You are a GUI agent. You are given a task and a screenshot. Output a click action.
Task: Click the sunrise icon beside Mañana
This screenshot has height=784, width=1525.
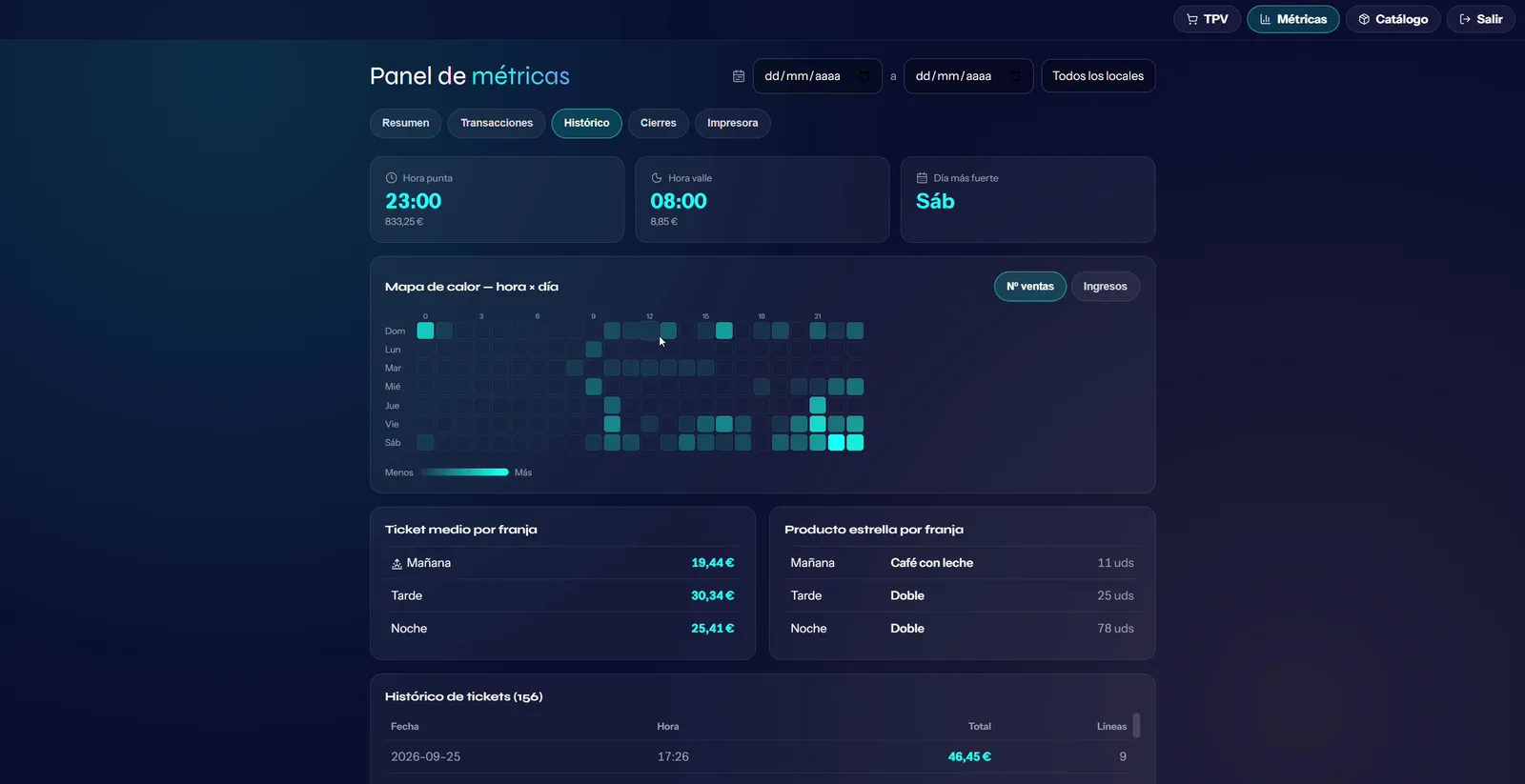396,564
